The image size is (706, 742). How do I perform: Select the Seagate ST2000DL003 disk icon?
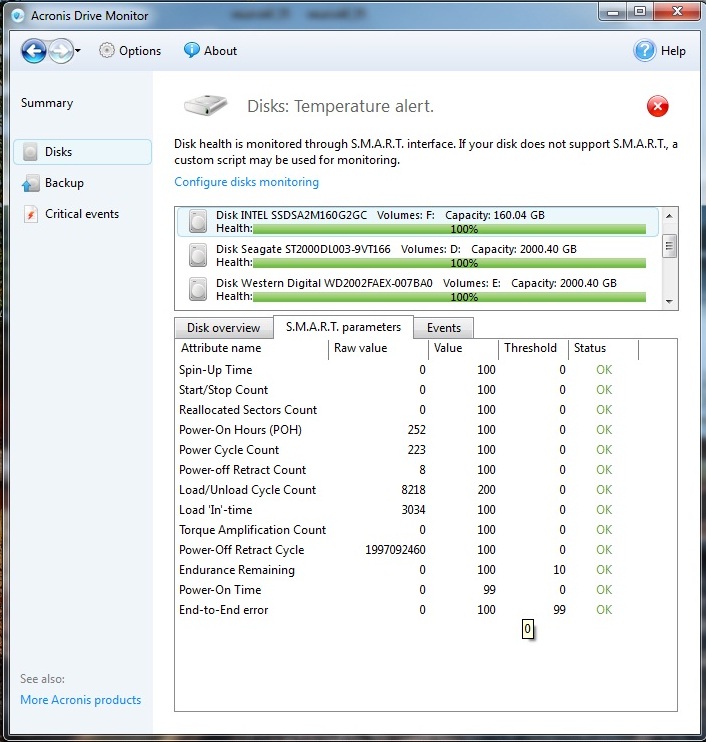[x=198, y=256]
